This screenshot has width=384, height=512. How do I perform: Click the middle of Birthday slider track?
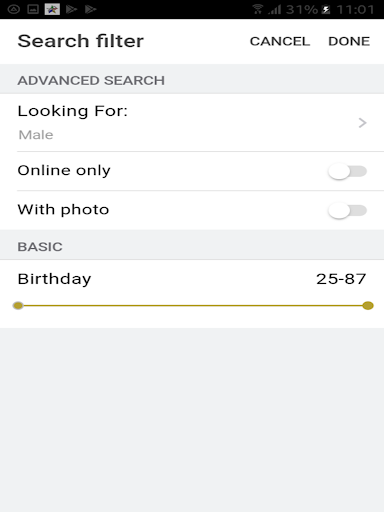193,305
